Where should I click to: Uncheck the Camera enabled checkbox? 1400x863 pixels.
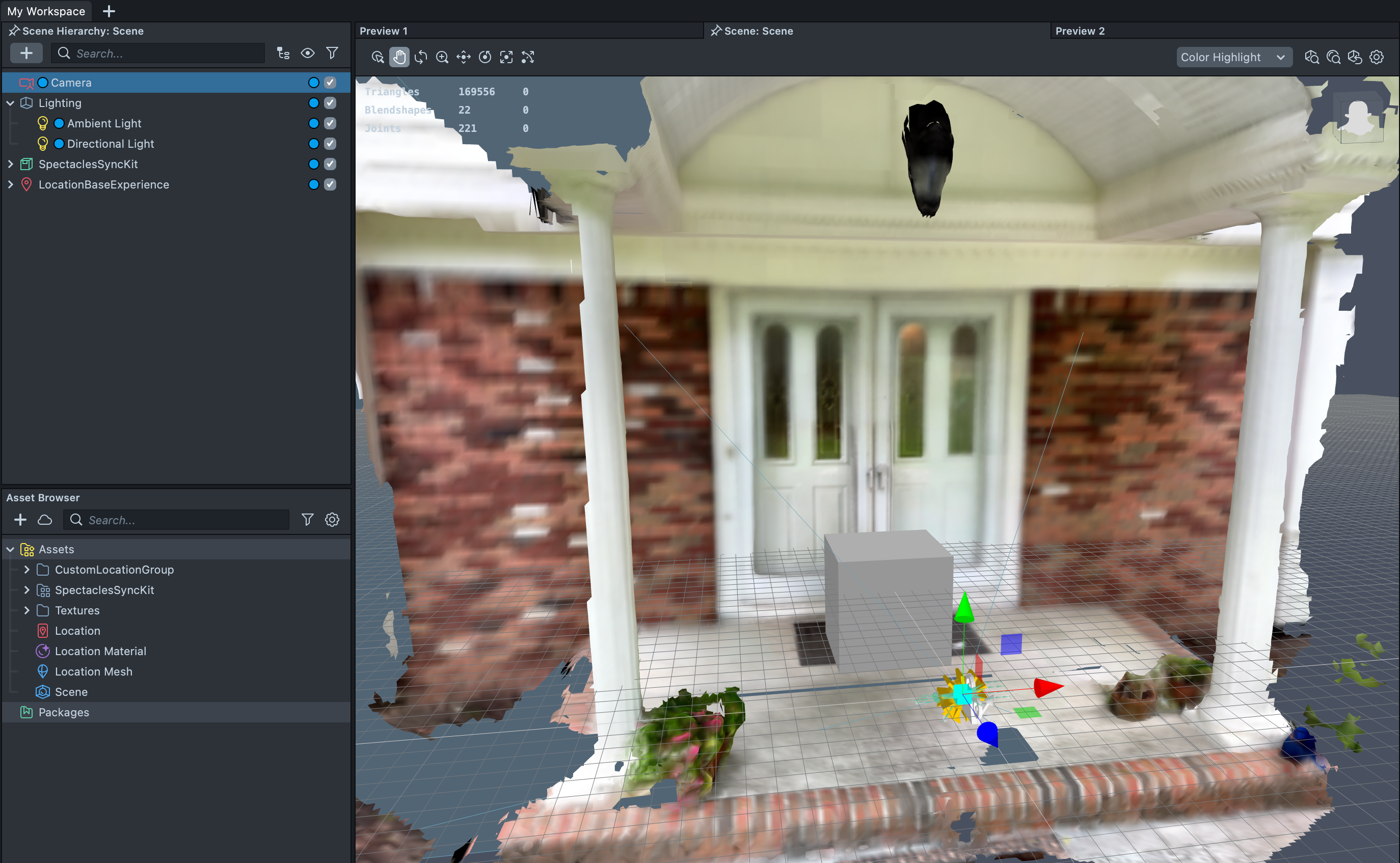[330, 82]
